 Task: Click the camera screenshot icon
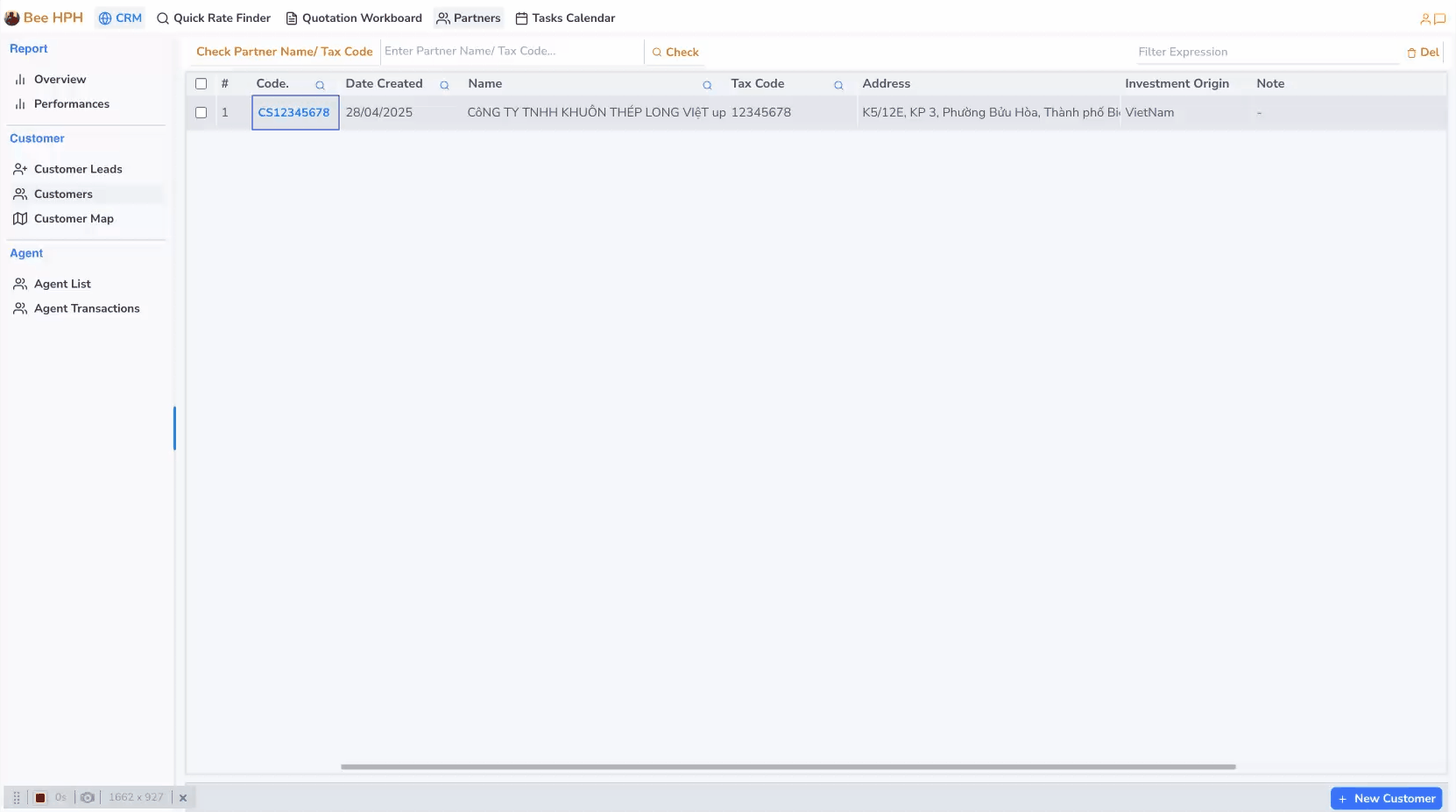pos(88,797)
